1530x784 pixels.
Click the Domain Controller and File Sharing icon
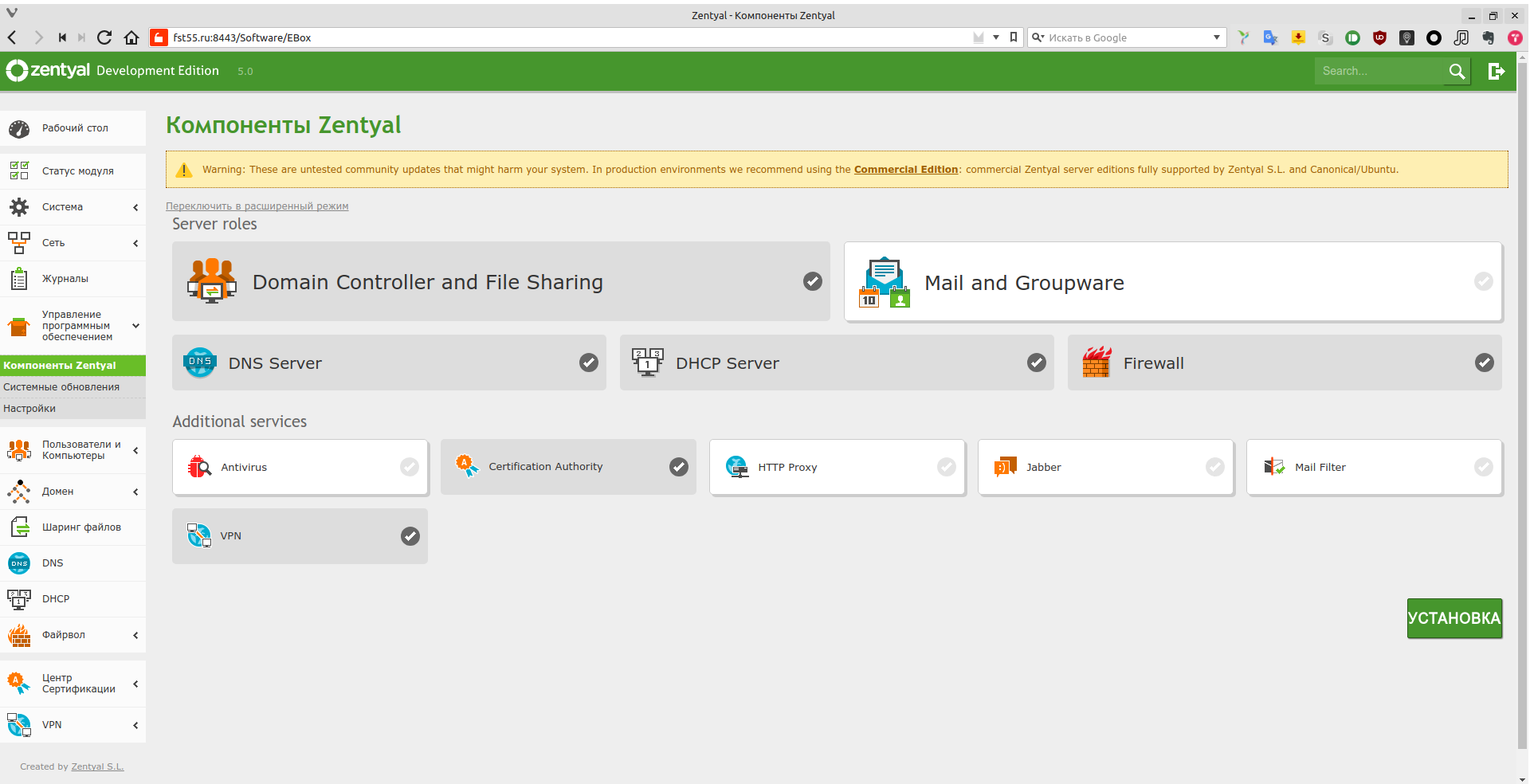click(212, 281)
